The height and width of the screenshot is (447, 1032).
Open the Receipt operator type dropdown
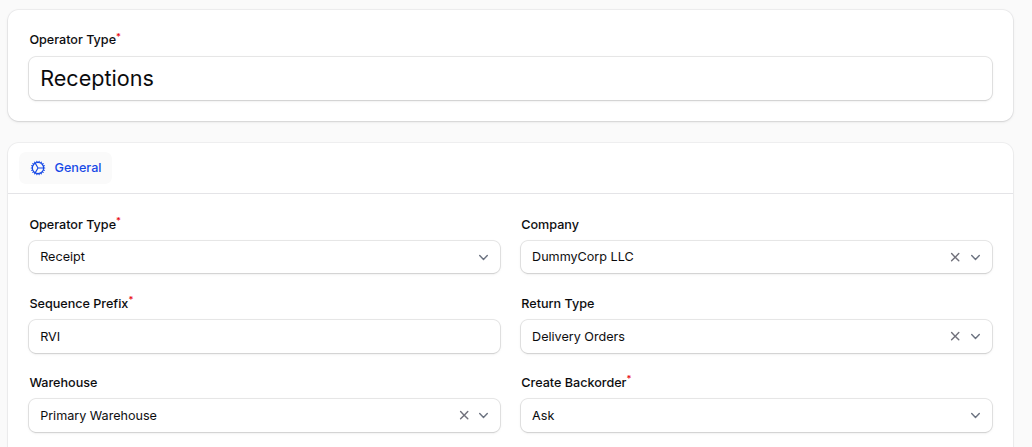250,257
